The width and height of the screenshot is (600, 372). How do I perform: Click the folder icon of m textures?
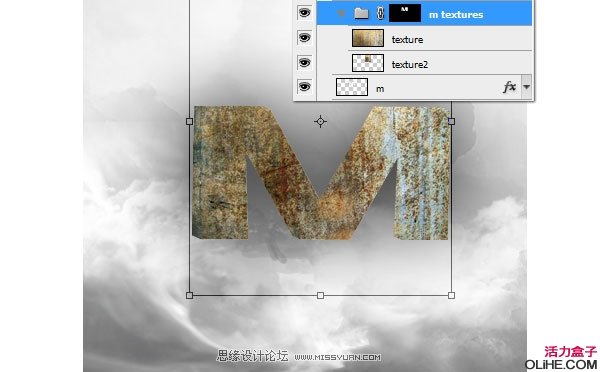(361, 14)
